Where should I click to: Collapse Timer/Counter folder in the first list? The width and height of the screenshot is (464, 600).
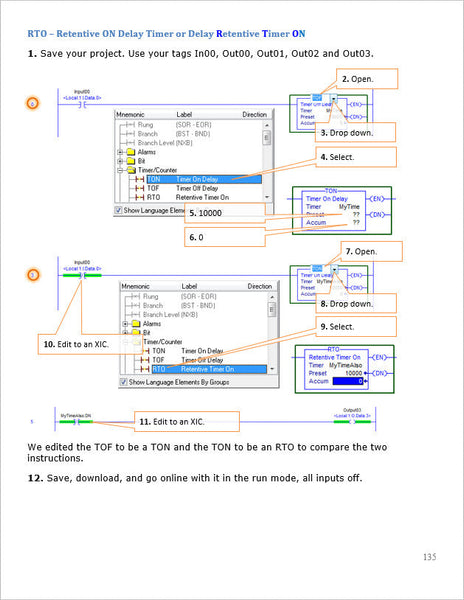(120, 170)
